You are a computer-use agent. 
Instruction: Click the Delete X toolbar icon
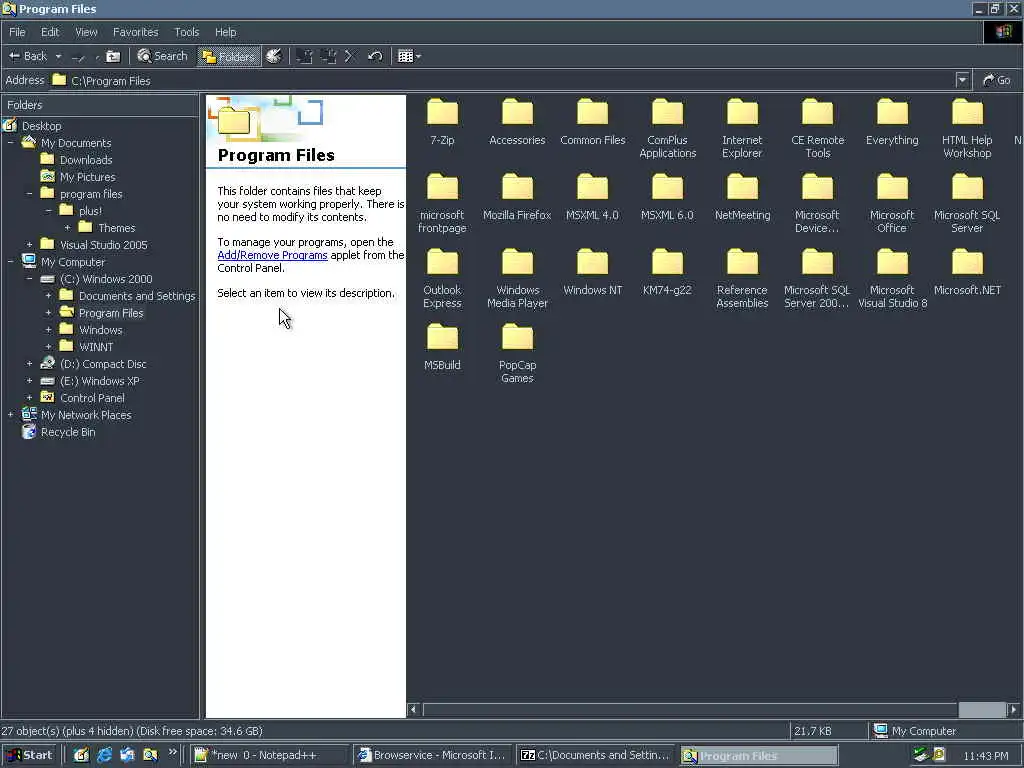click(349, 56)
